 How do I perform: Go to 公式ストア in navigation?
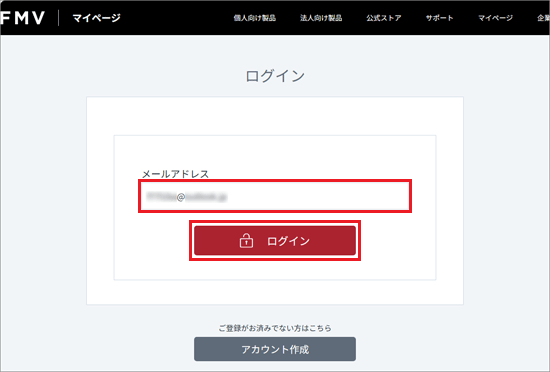(x=384, y=18)
